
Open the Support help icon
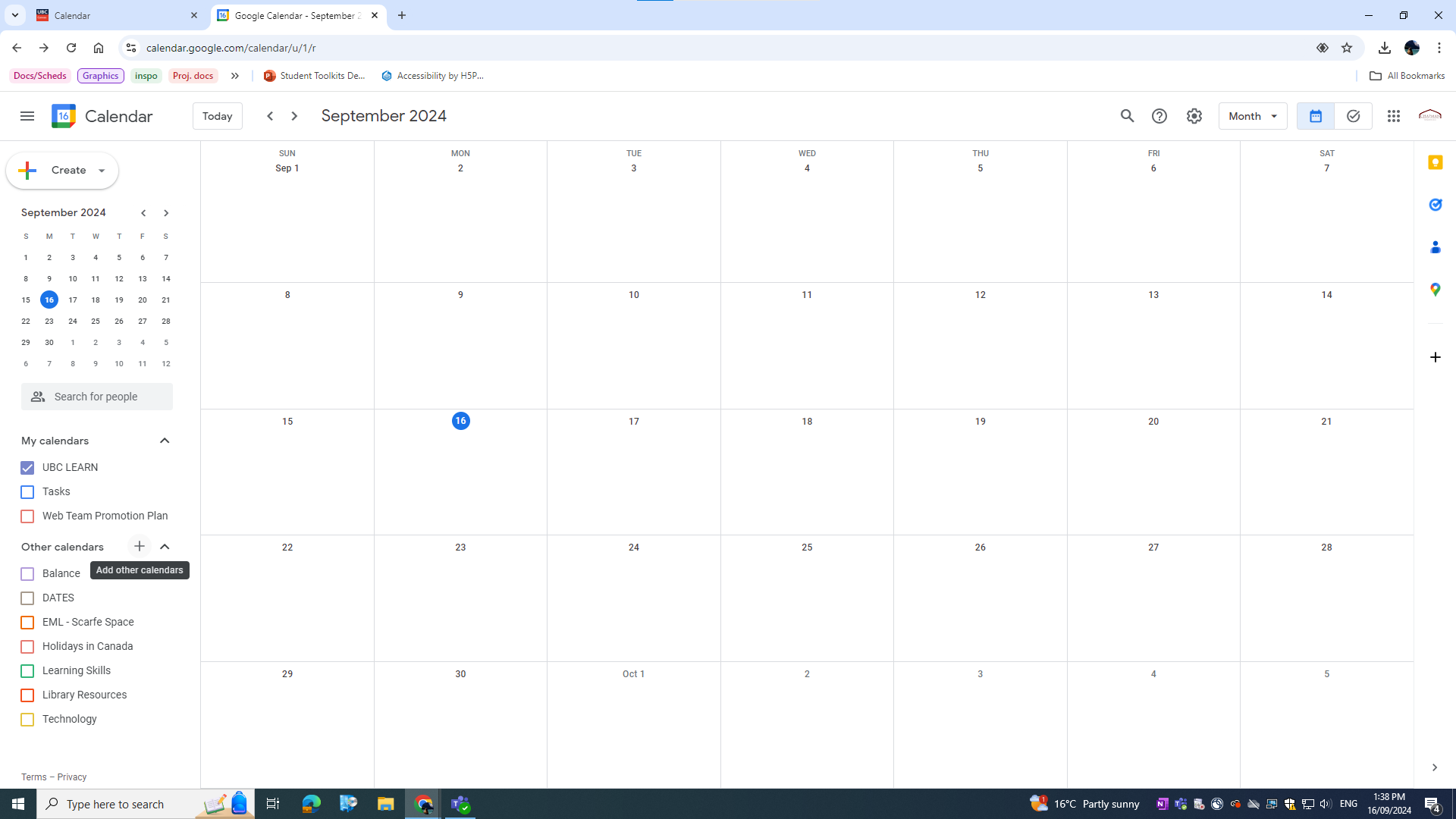click(x=1159, y=116)
